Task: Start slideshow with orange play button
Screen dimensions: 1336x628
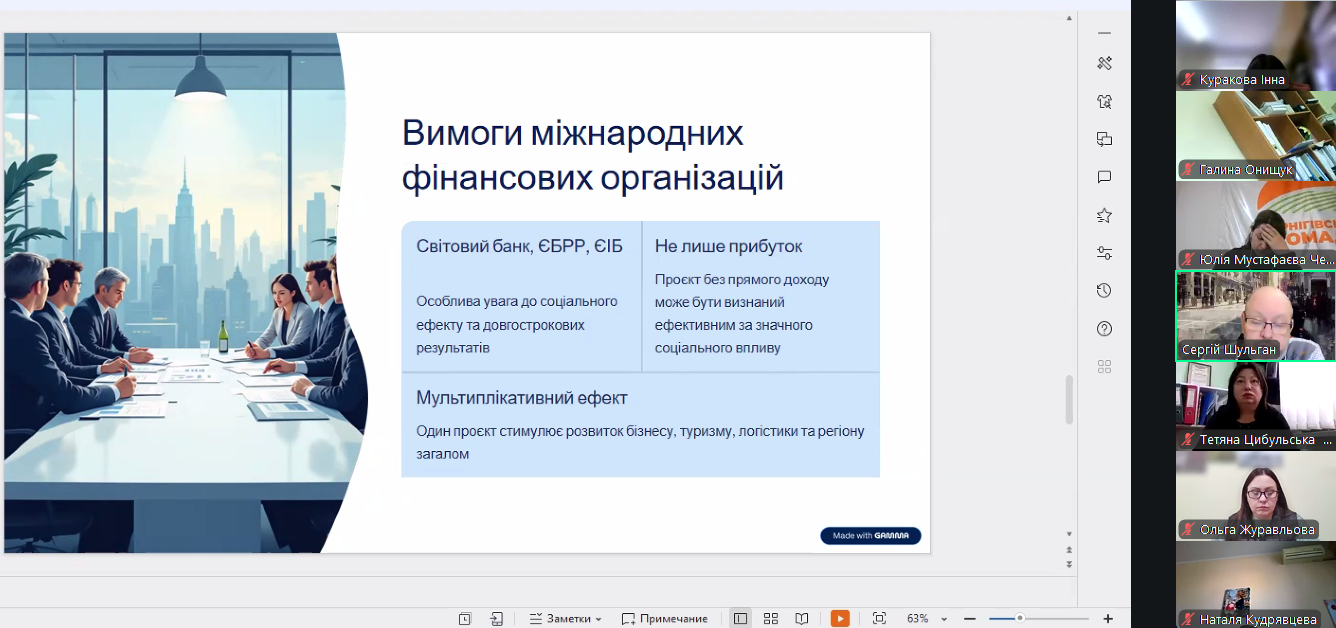Action: (840, 619)
